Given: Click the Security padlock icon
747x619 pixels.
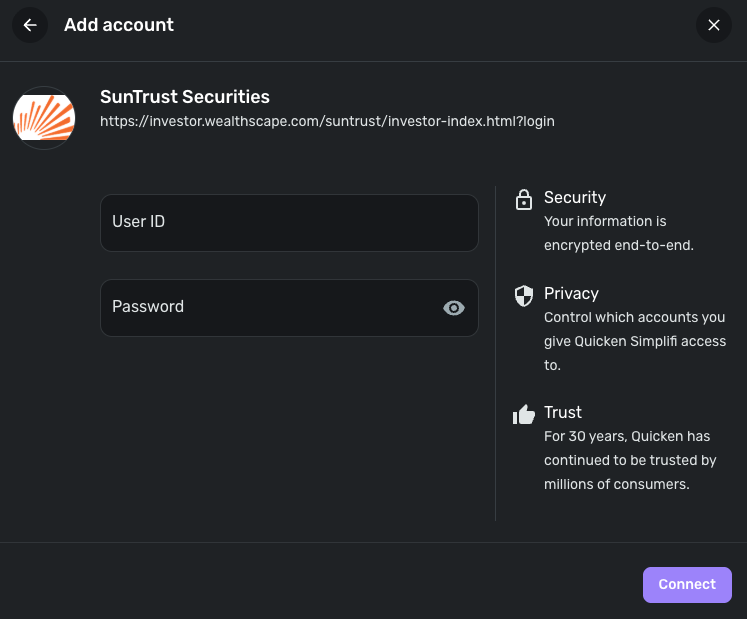Looking at the screenshot, I should (523, 200).
